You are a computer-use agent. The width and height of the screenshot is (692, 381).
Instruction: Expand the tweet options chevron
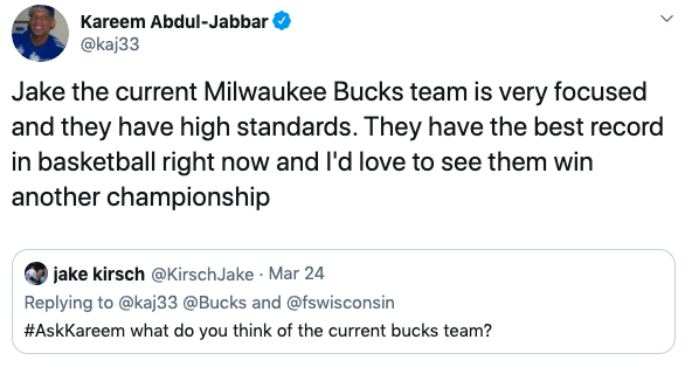pyautogui.click(x=666, y=19)
